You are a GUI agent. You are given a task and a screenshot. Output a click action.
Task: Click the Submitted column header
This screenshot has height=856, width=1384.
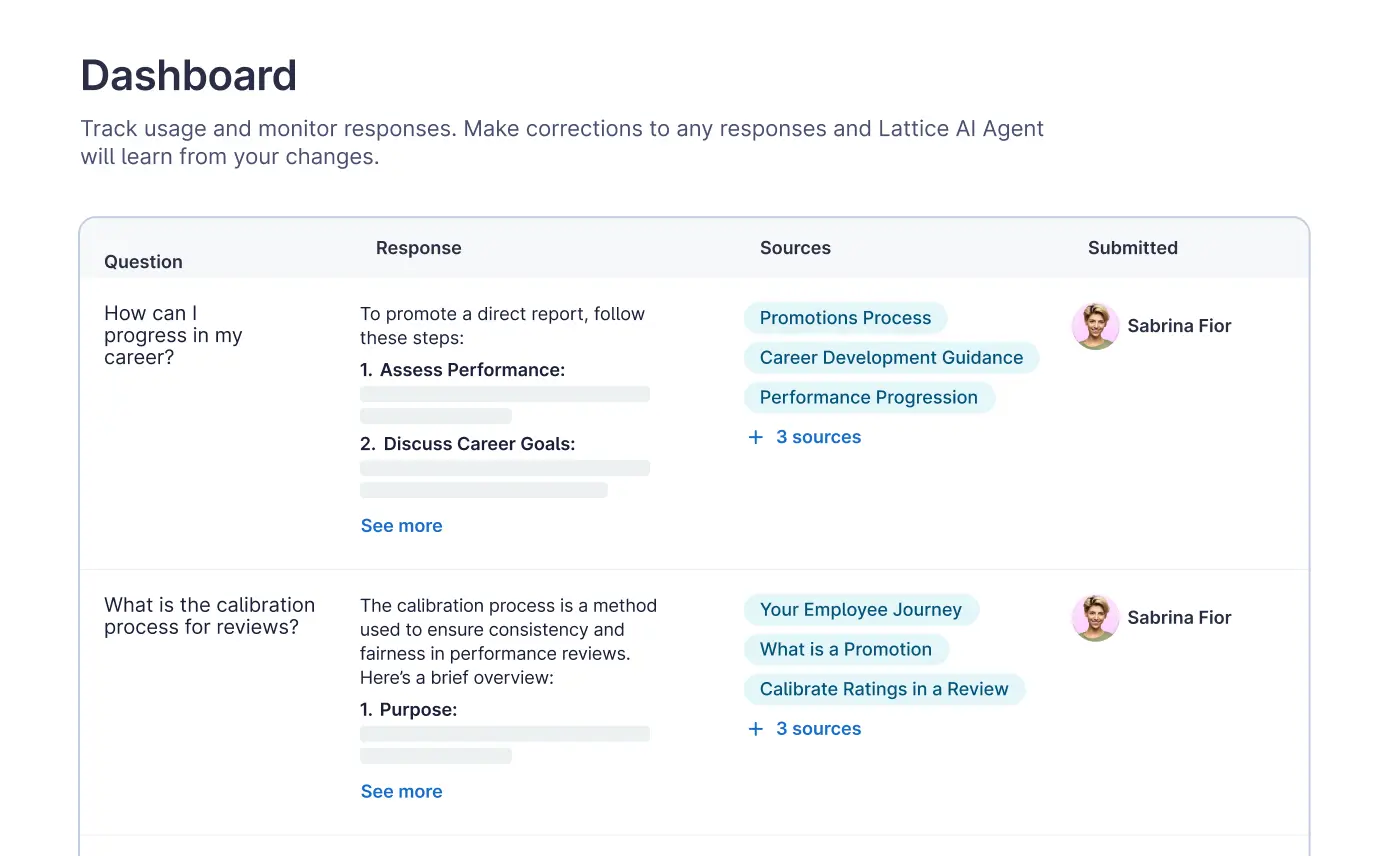tap(1132, 248)
